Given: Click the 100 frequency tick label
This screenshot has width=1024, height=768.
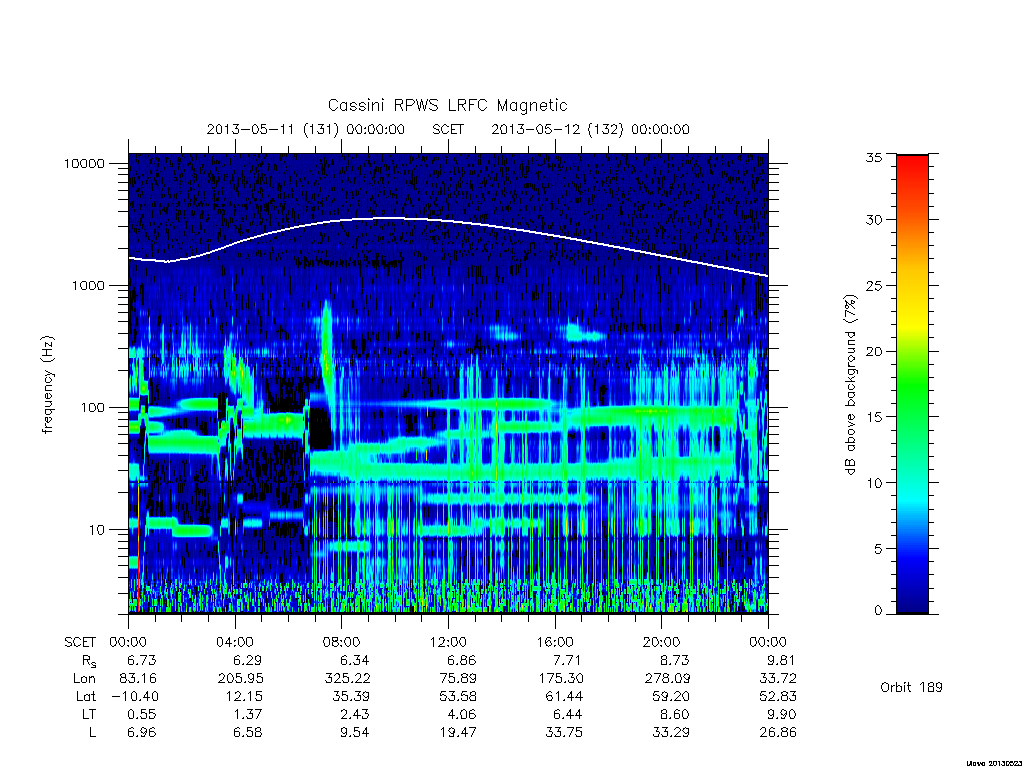Looking at the screenshot, I should [x=92, y=408].
